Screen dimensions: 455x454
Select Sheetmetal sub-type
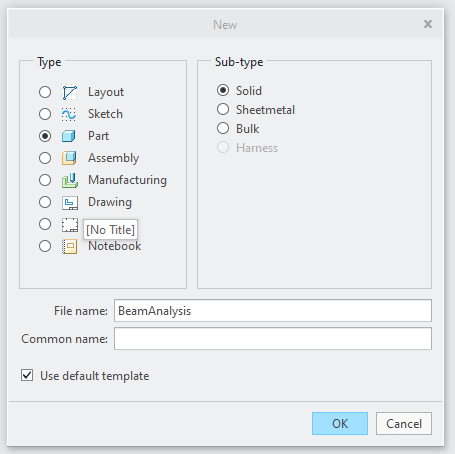coord(223,109)
